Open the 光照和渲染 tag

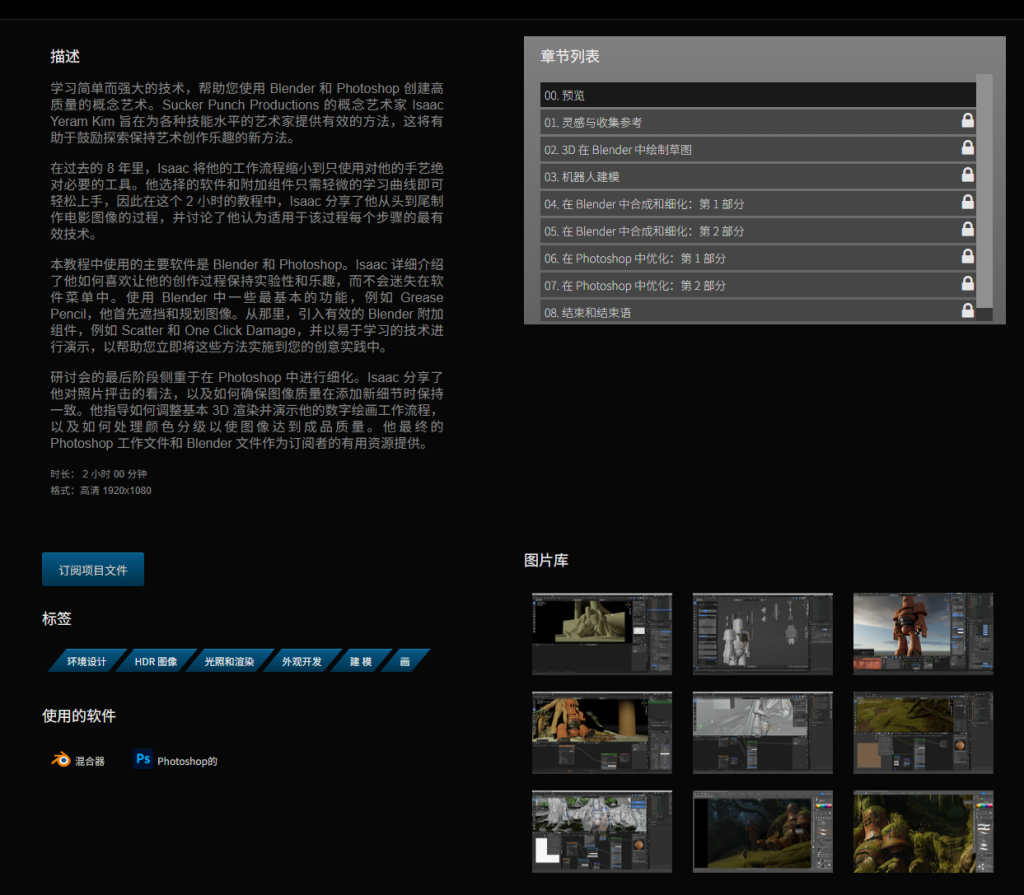pyautogui.click(x=229, y=661)
